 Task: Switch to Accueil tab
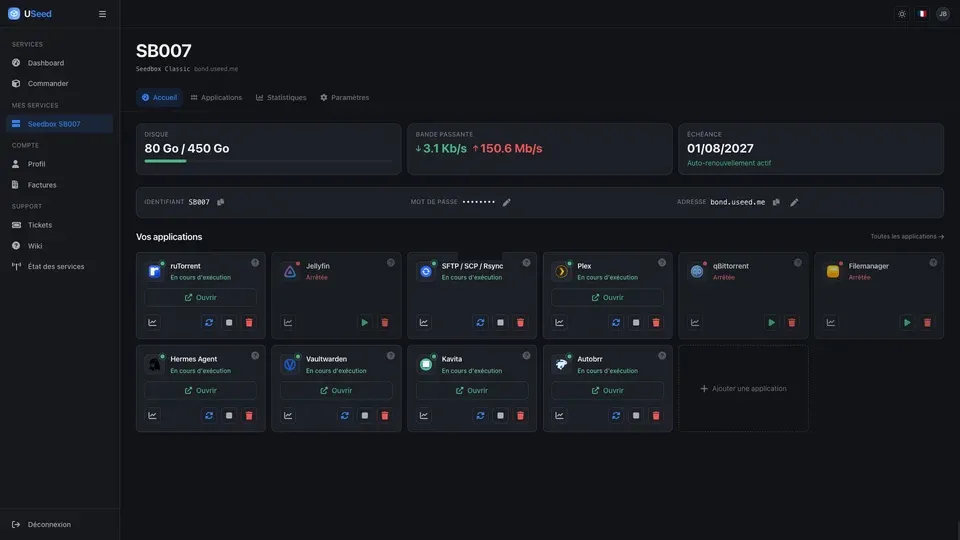click(159, 97)
